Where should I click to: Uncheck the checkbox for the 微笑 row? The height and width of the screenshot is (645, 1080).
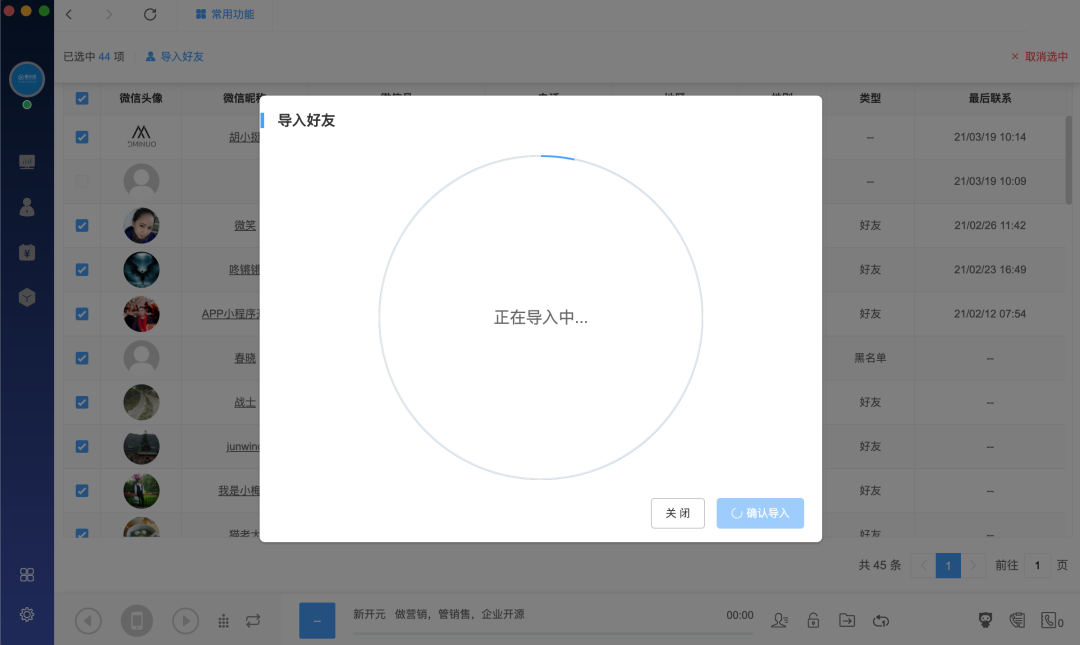pyautogui.click(x=82, y=225)
